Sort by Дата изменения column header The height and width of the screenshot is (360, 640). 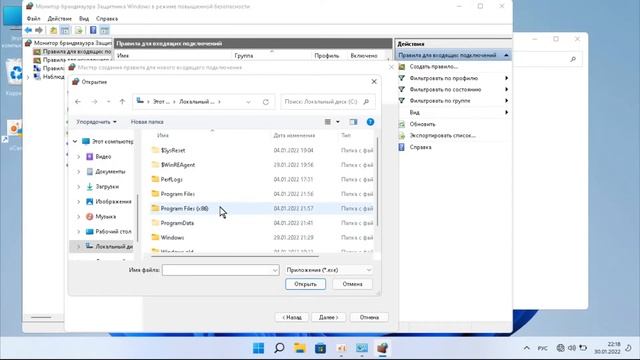tap(294, 135)
